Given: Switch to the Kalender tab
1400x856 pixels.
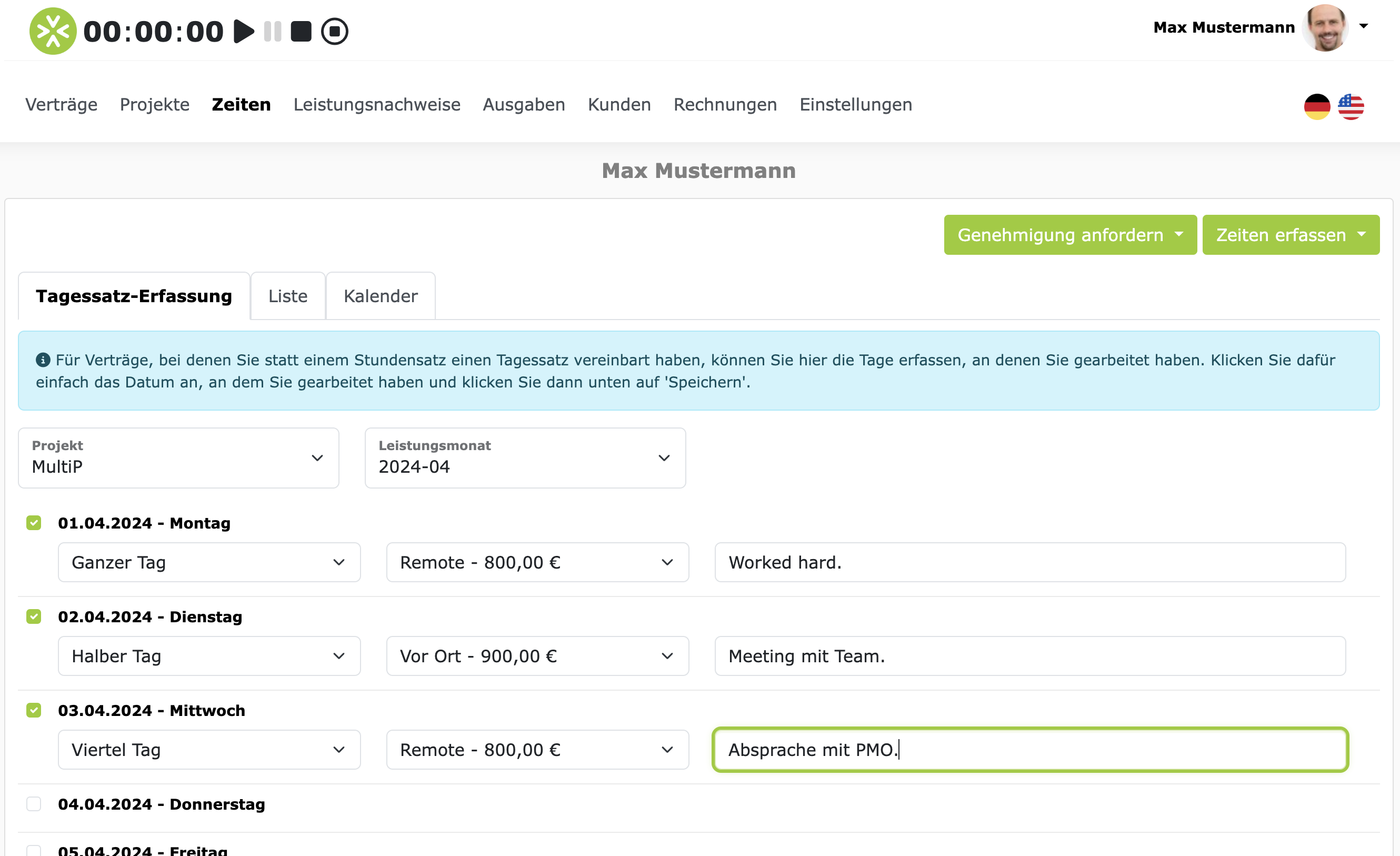Looking at the screenshot, I should pyautogui.click(x=381, y=296).
